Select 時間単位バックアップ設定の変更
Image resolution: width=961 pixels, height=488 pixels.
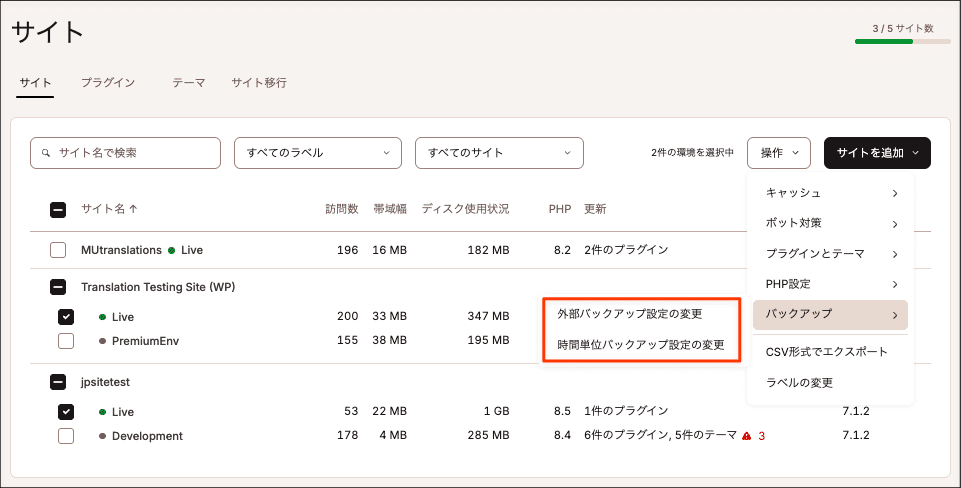(x=642, y=345)
